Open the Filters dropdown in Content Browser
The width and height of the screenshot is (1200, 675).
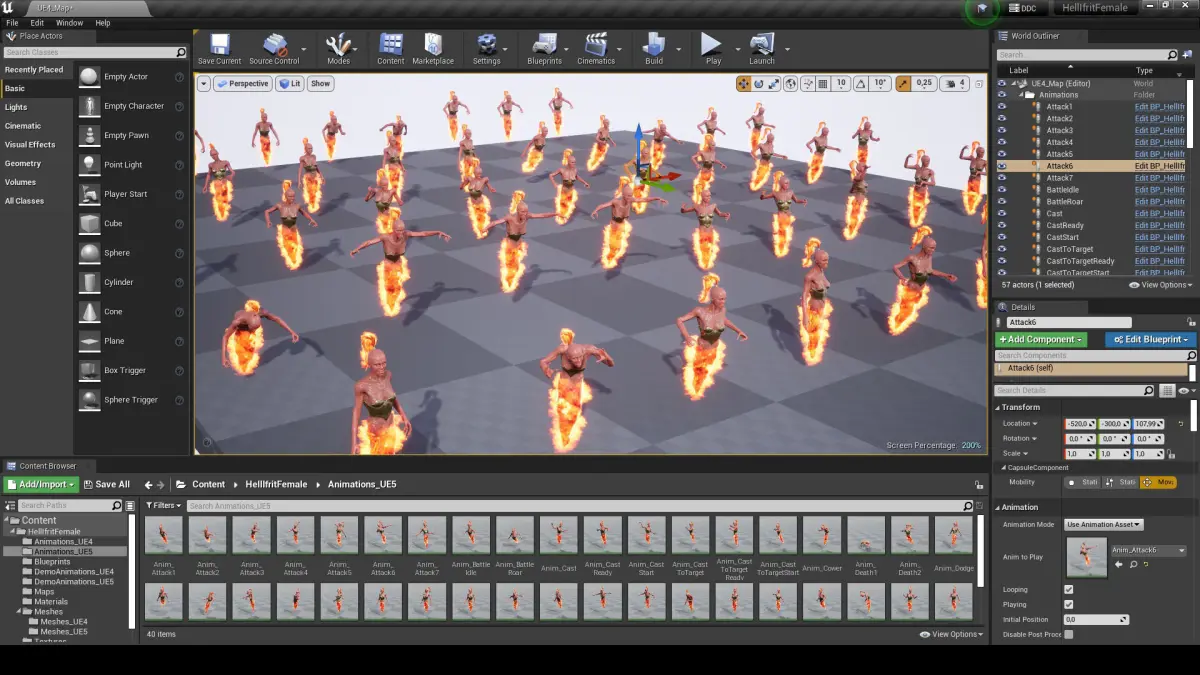tap(163, 505)
